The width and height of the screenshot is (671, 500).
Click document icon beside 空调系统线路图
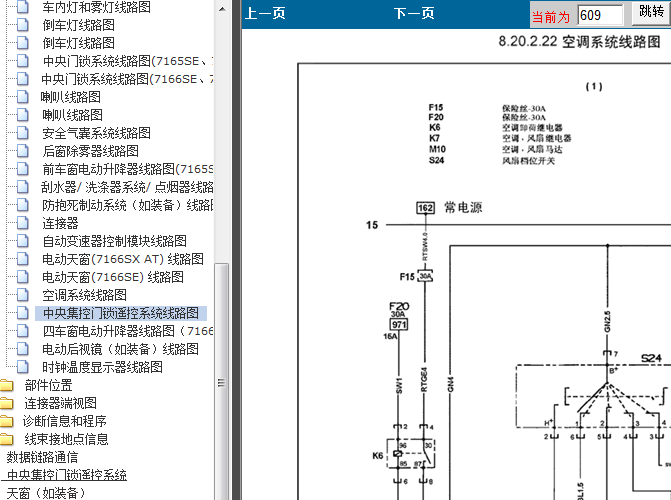(x=23, y=295)
